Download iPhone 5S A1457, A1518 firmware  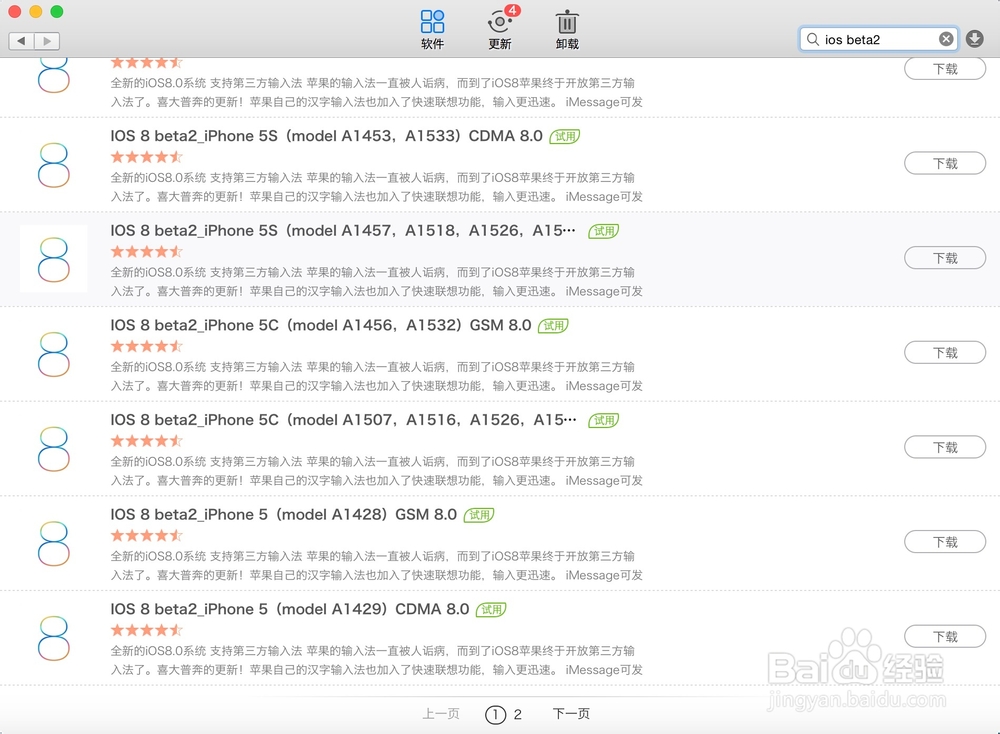click(945, 258)
